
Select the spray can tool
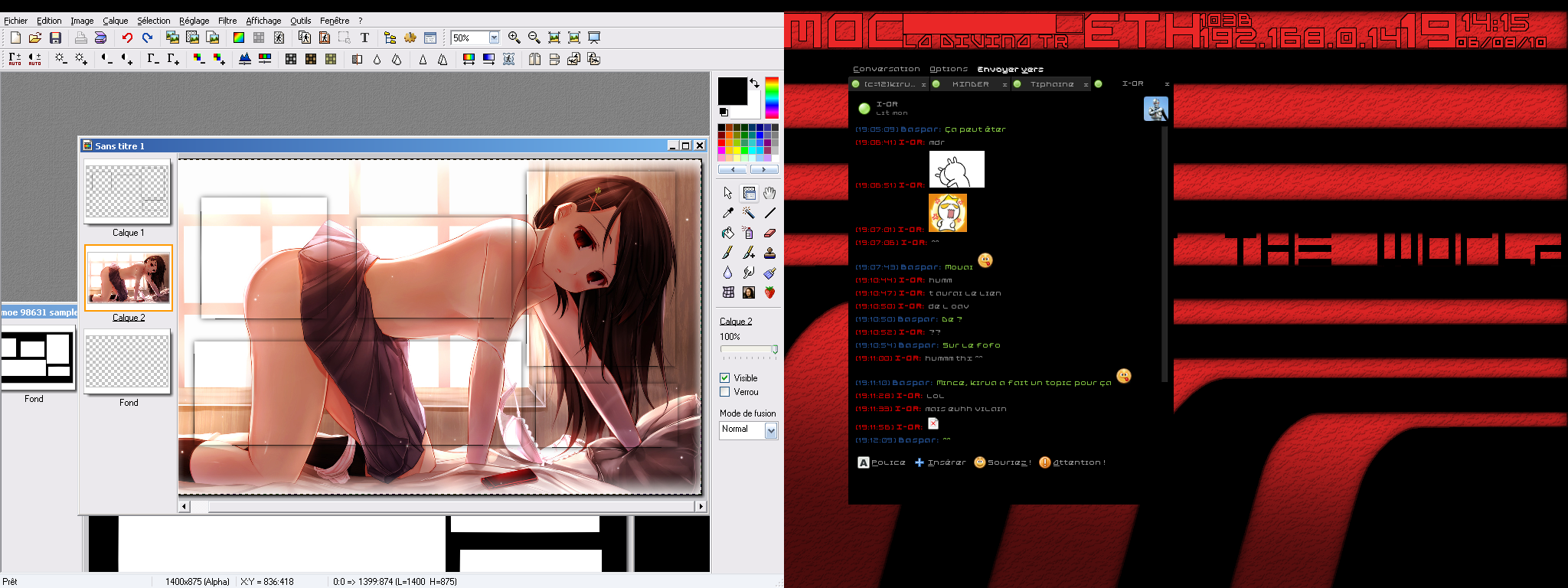click(x=749, y=233)
